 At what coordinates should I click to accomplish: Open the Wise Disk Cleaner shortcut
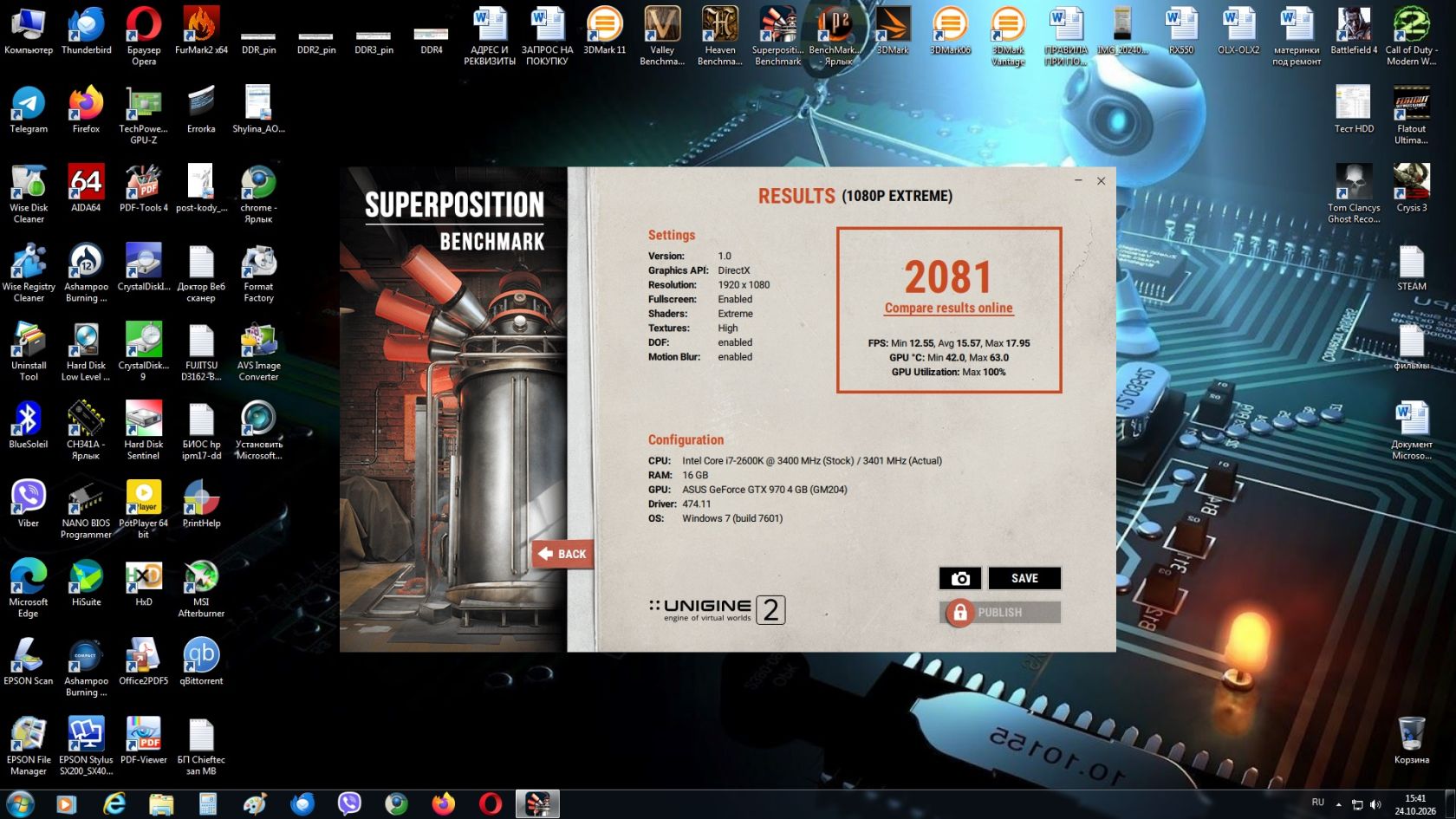point(29,194)
